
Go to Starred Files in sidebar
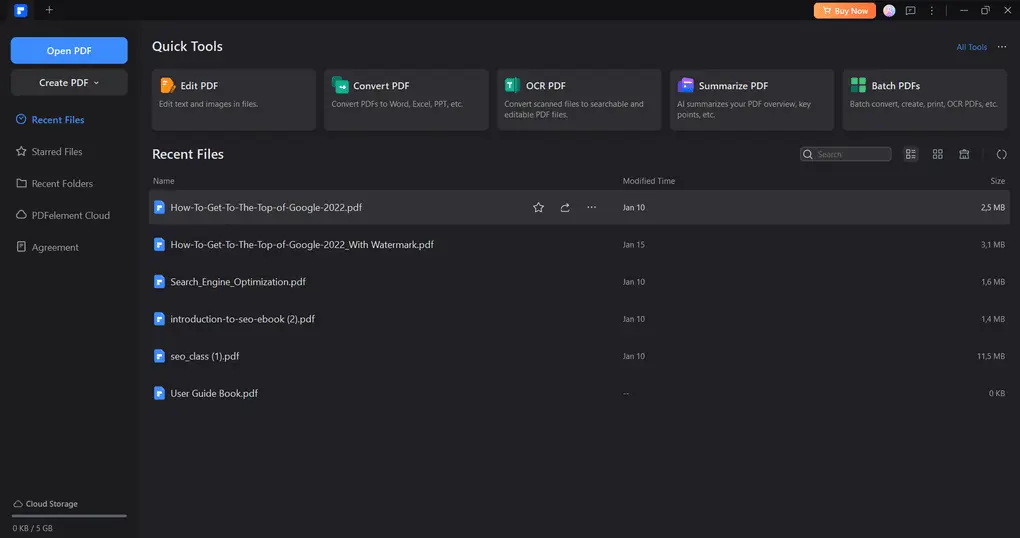point(57,152)
